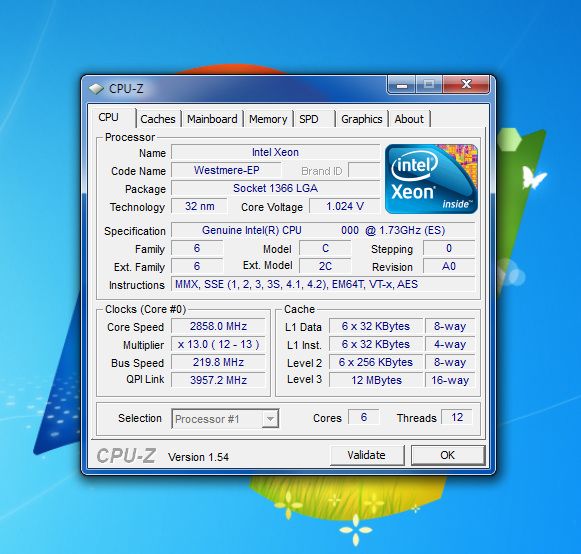Click the L1 Data 8-way associativity

pyautogui.click(x=450, y=326)
